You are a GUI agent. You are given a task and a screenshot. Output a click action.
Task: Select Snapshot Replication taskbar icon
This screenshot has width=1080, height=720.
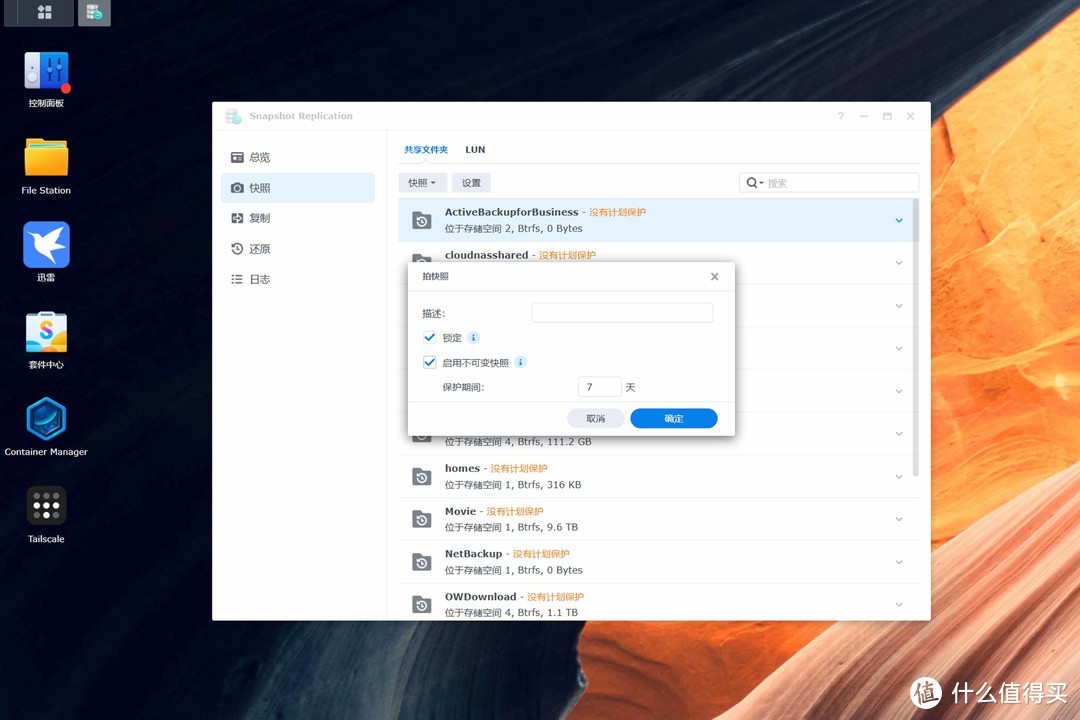click(x=94, y=12)
